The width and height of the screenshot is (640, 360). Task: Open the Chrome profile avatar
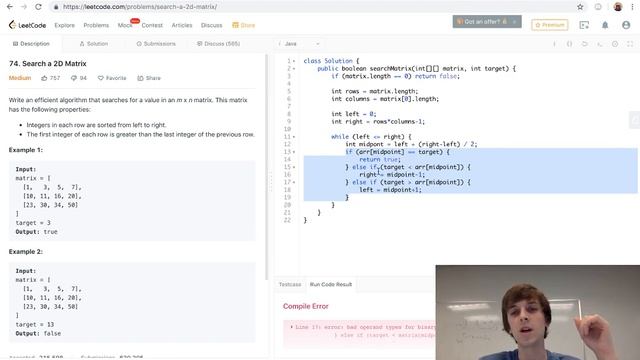click(618, 7)
